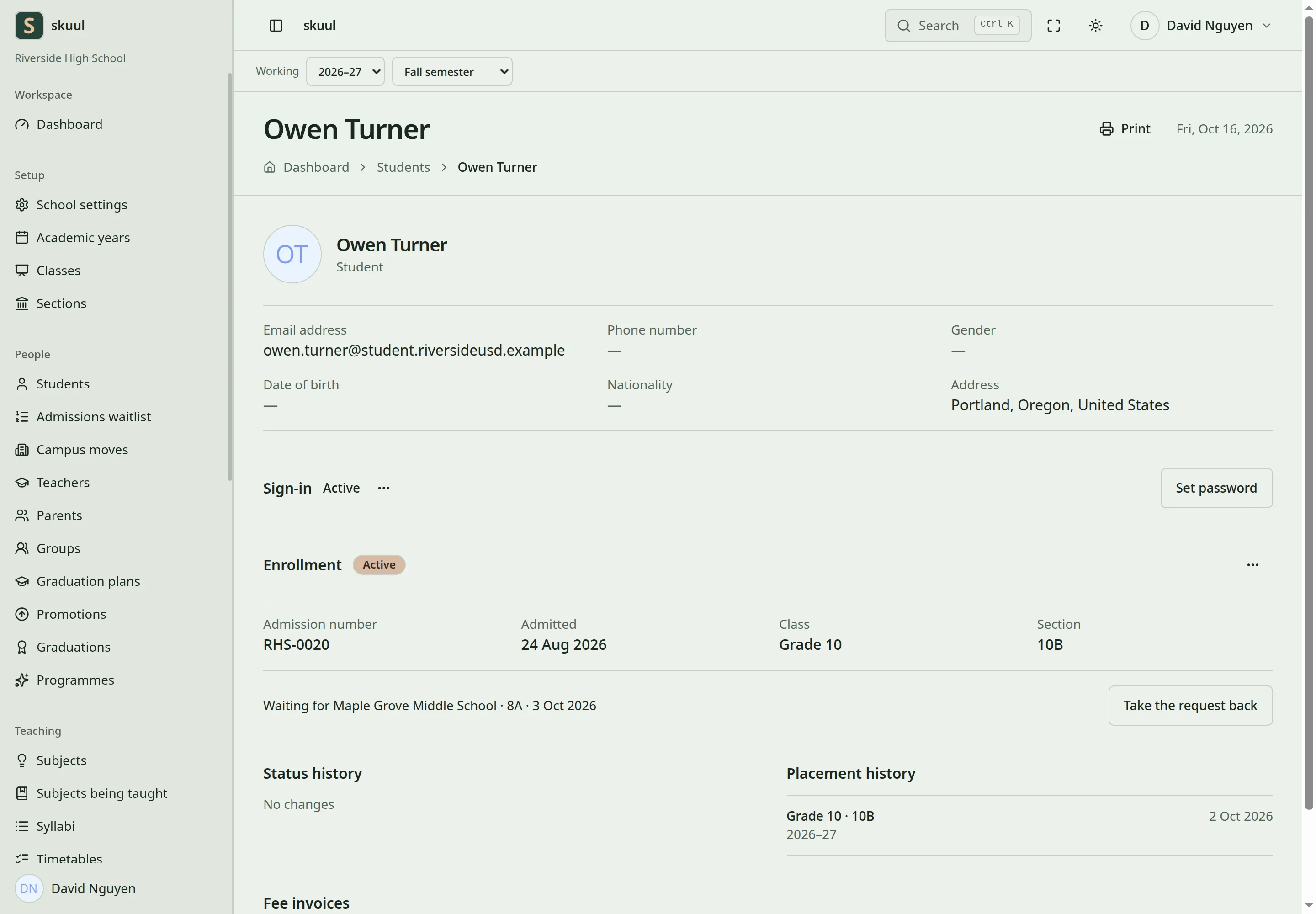Screen dimensions: 1316x914
Task: Open the Fall semester dropdown
Action: tap(452, 72)
